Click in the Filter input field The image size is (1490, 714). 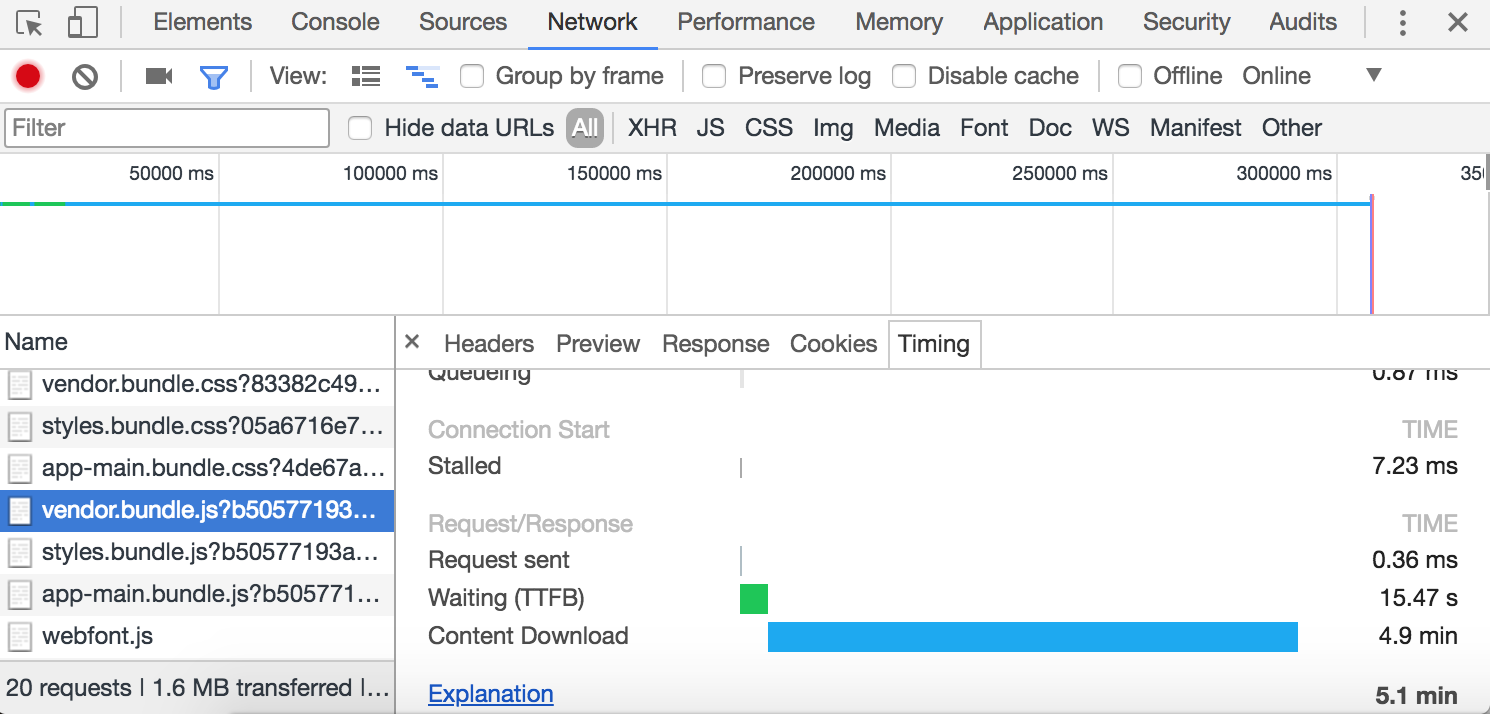(x=165, y=127)
